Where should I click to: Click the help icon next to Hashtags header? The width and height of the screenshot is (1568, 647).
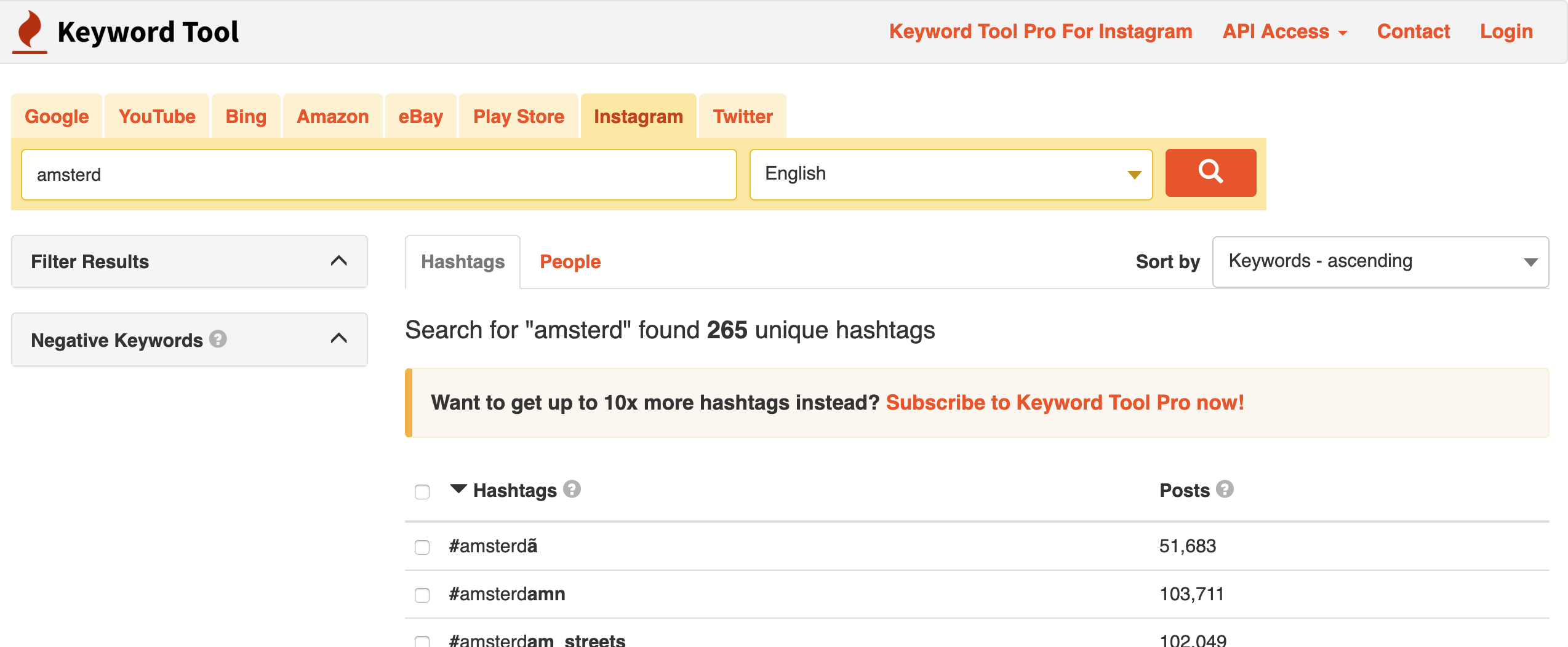pyautogui.click(x=572, y=489)
